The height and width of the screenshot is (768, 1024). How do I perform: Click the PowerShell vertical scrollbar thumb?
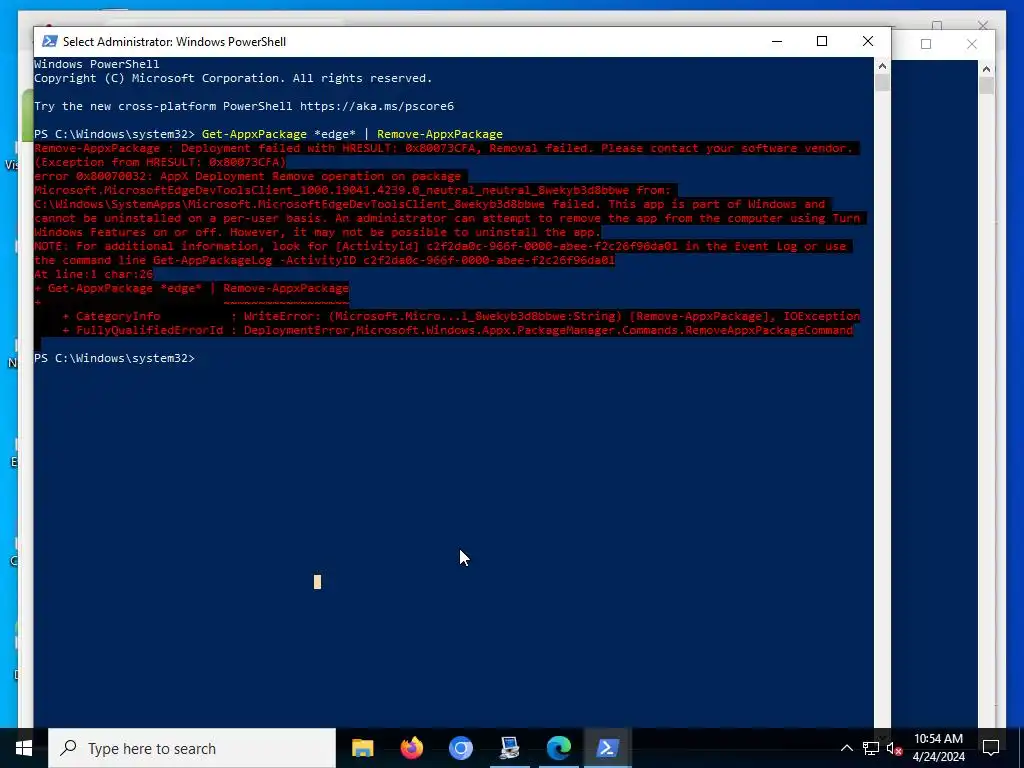pos(882,83)
